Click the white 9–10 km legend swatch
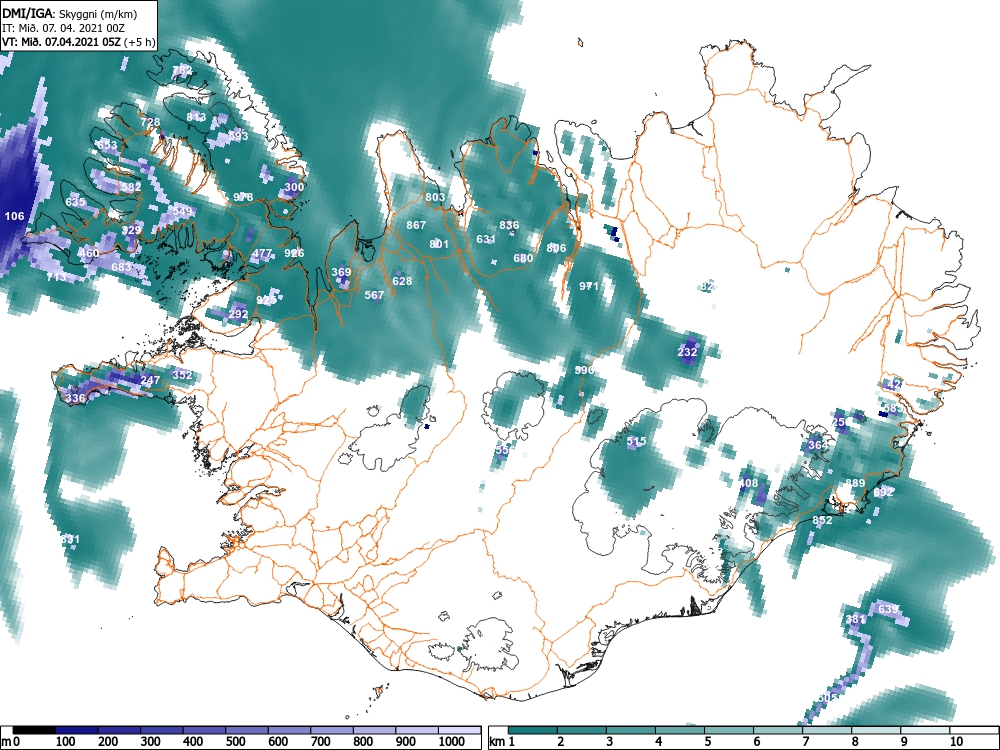 [925, 731]
